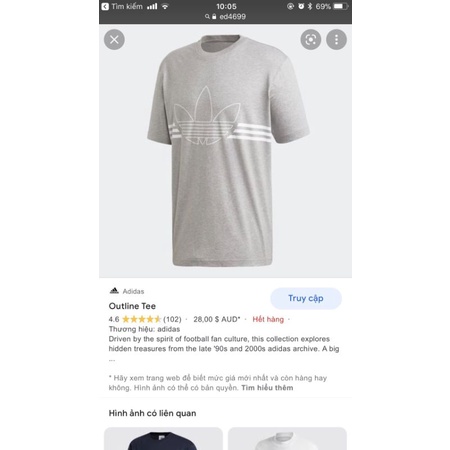Tap the Wi-Fi status icon

[x=165, y=6]
